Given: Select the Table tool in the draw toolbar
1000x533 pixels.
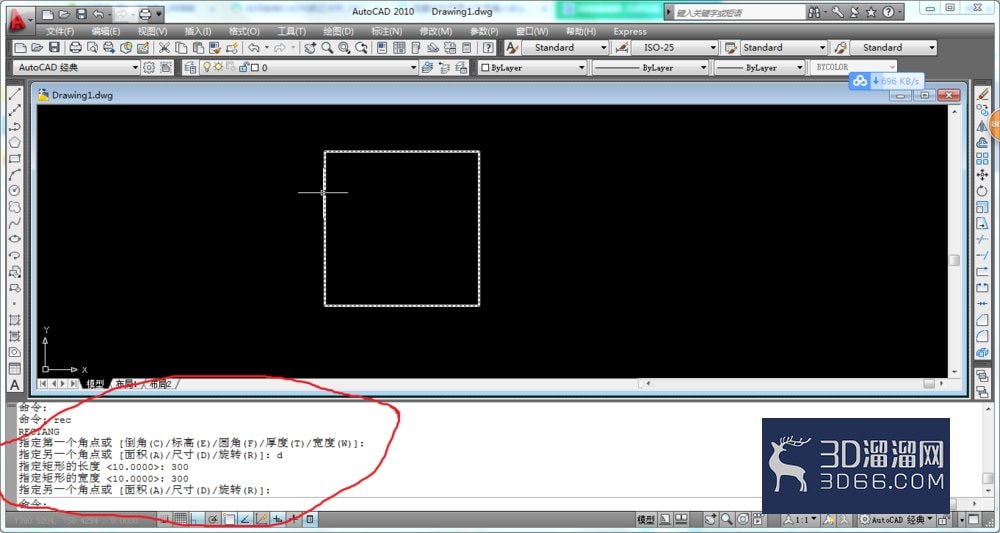Looking at the screenshot, I should [x=14, y=369].
